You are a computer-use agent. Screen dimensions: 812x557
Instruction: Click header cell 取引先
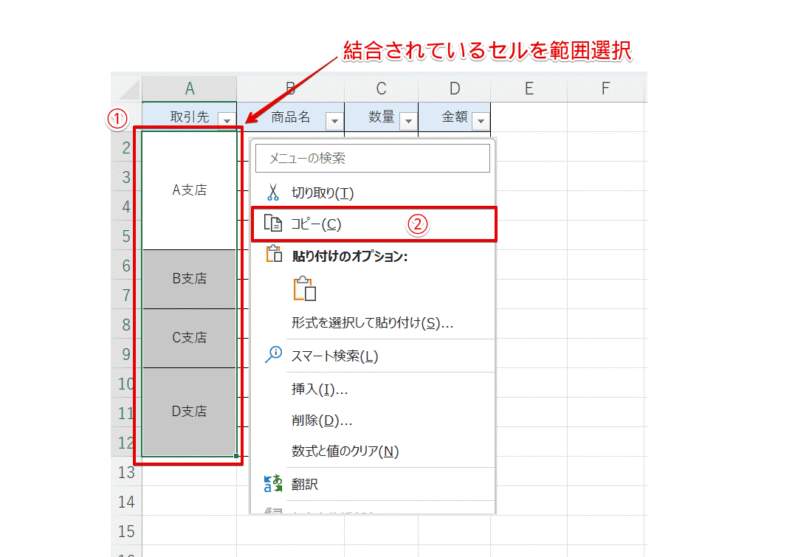coord(190,116)
